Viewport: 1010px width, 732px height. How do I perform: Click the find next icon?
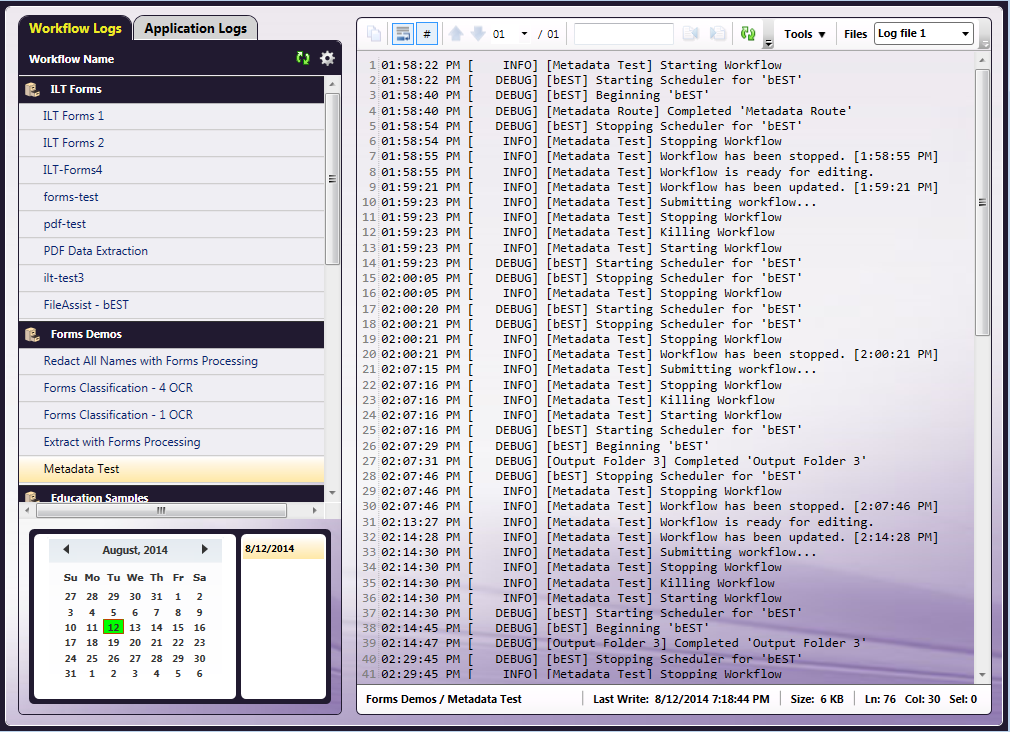click(x=718, y=34)
